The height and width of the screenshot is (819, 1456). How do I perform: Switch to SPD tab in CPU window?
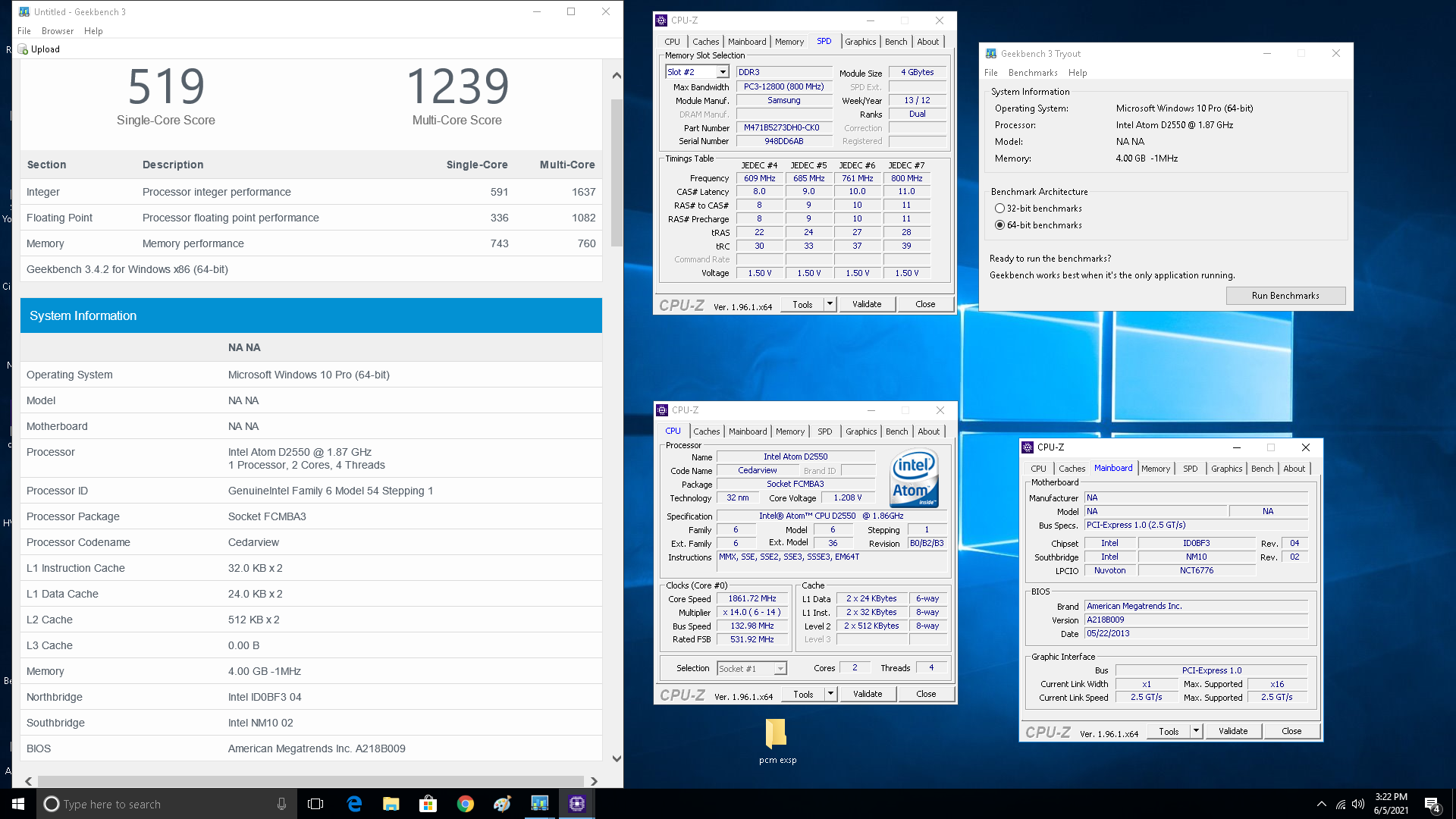coord(825,431)
